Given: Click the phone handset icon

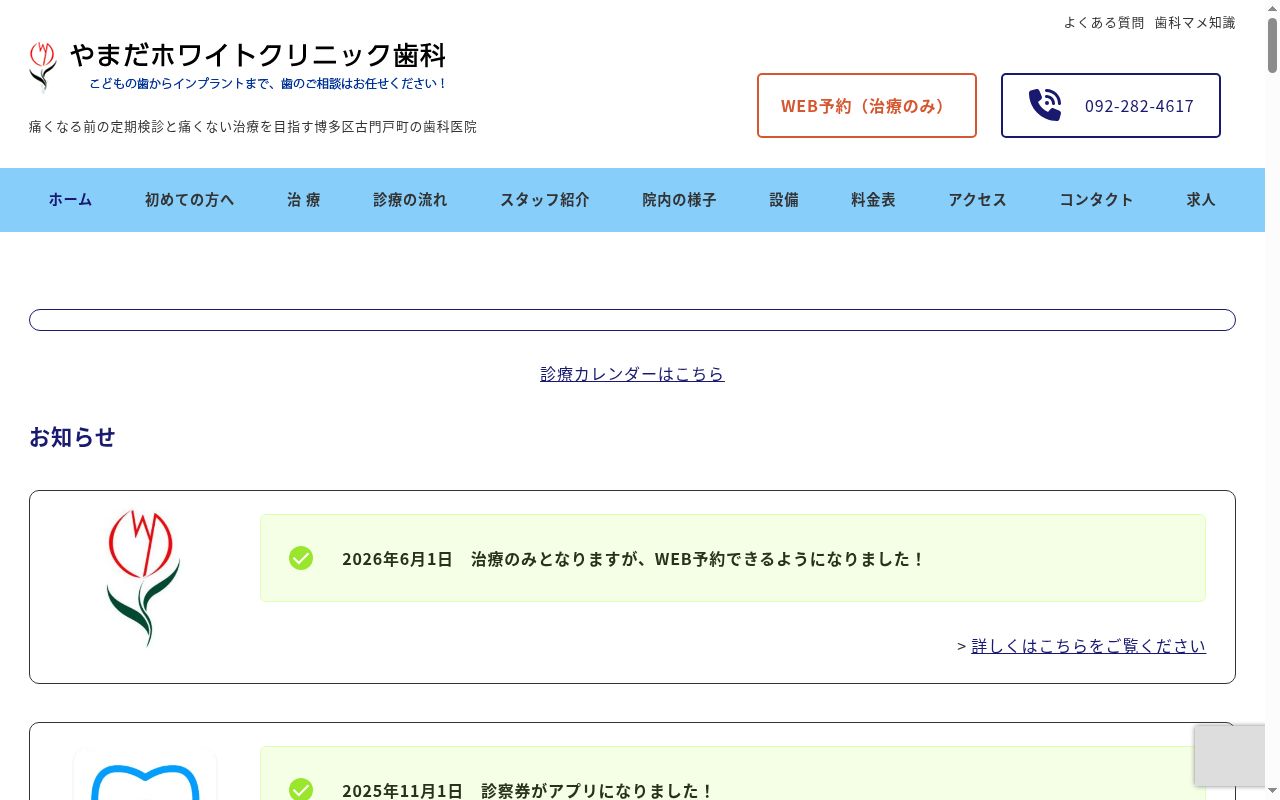Looking at the screenshot, I should coord(1045,105).
